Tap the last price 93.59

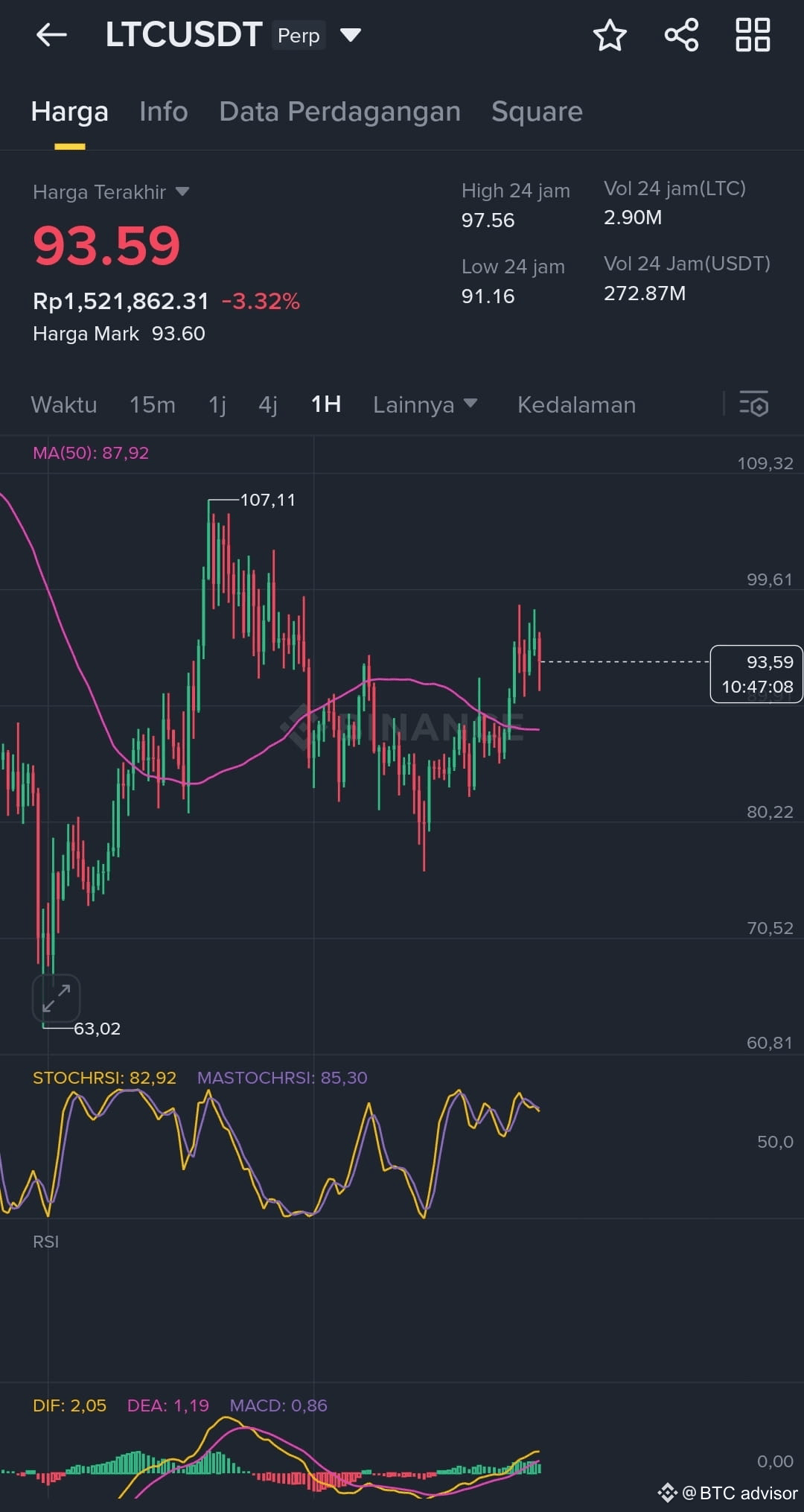[106, 245]
